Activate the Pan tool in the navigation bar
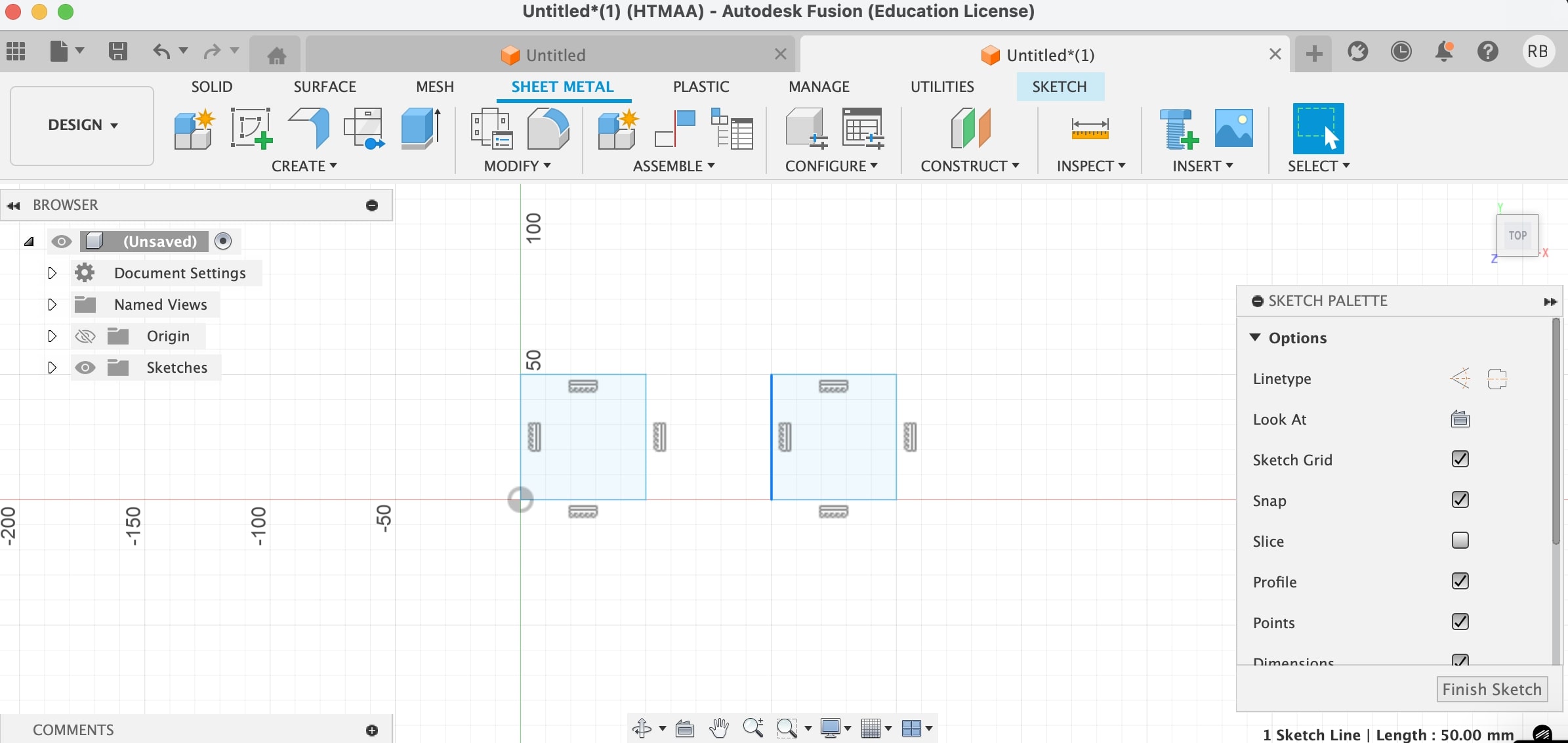This screenshot has width=1568, height=743. [718, 729]
